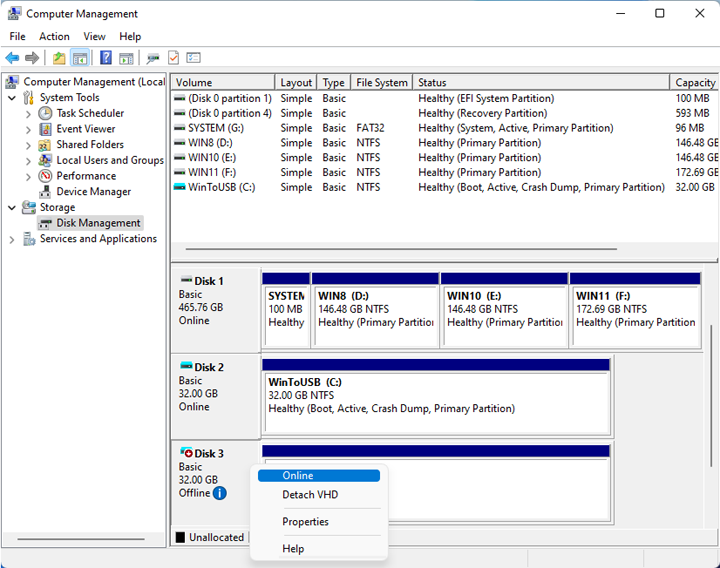
Task: Collapse the System Tools tree node
Action: pyautogui.click(x=12, y=98)
